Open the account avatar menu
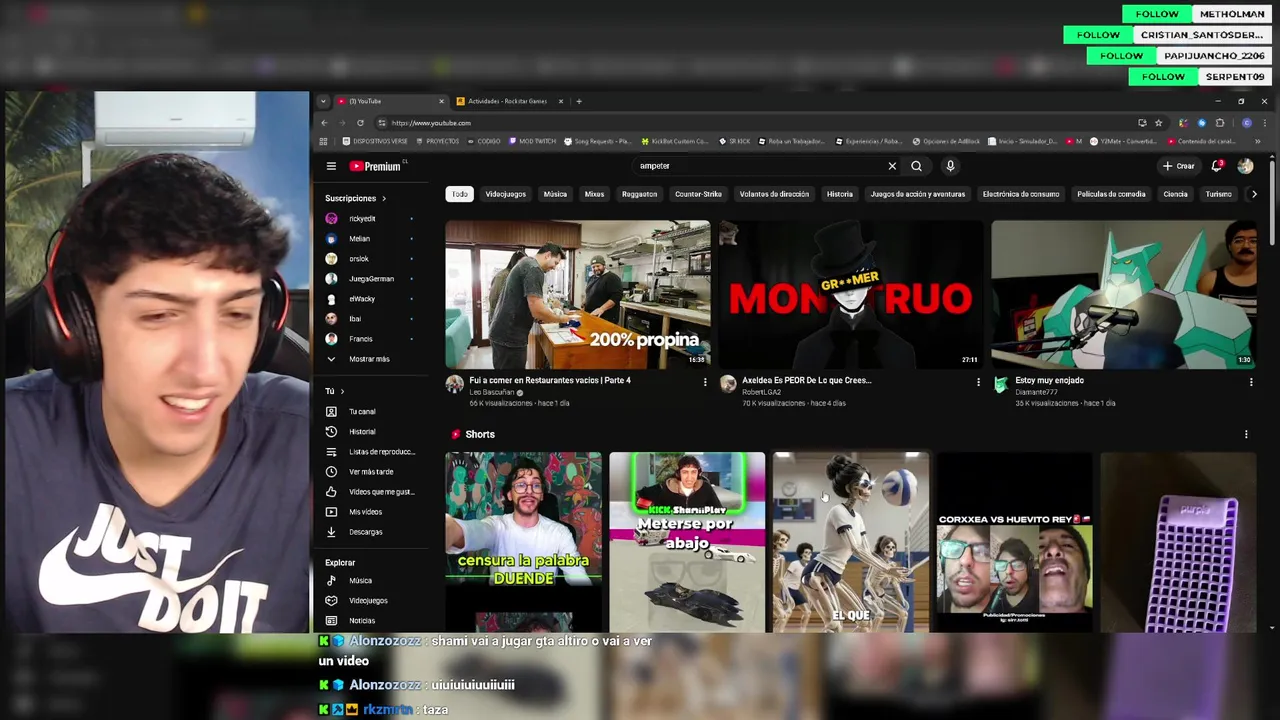This screenshot has width=1280, height=720. (x=1245, y=166)
